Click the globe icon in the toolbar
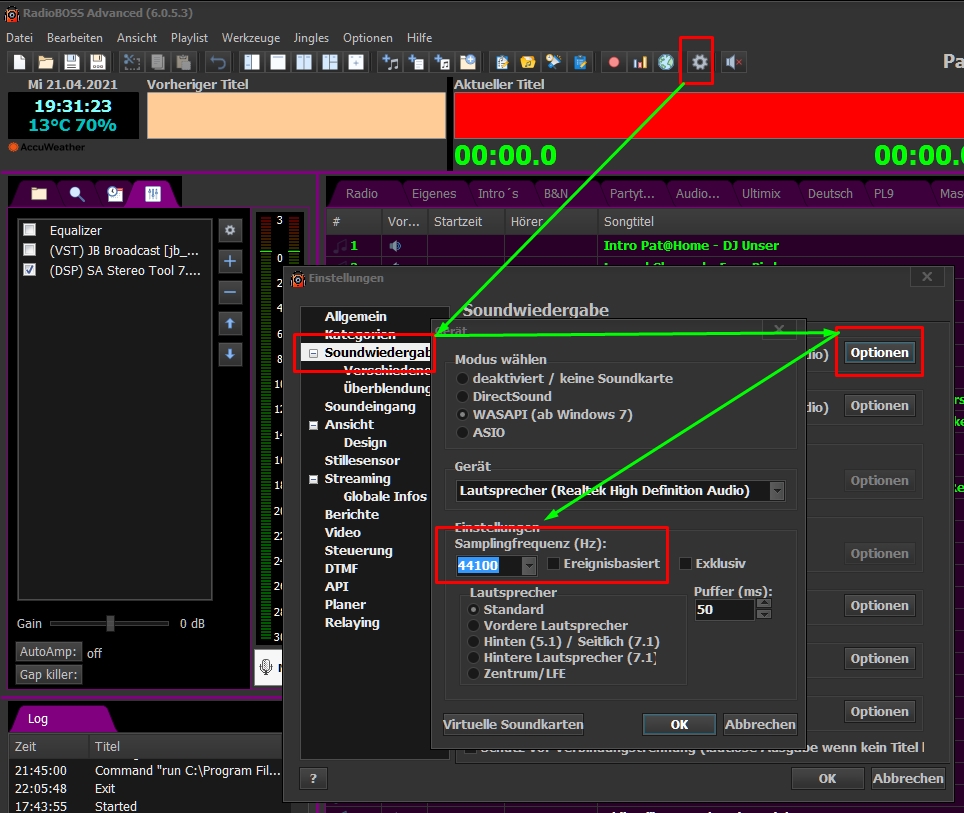This screenshot has width=964, height=813. click(x=666, y=62)
